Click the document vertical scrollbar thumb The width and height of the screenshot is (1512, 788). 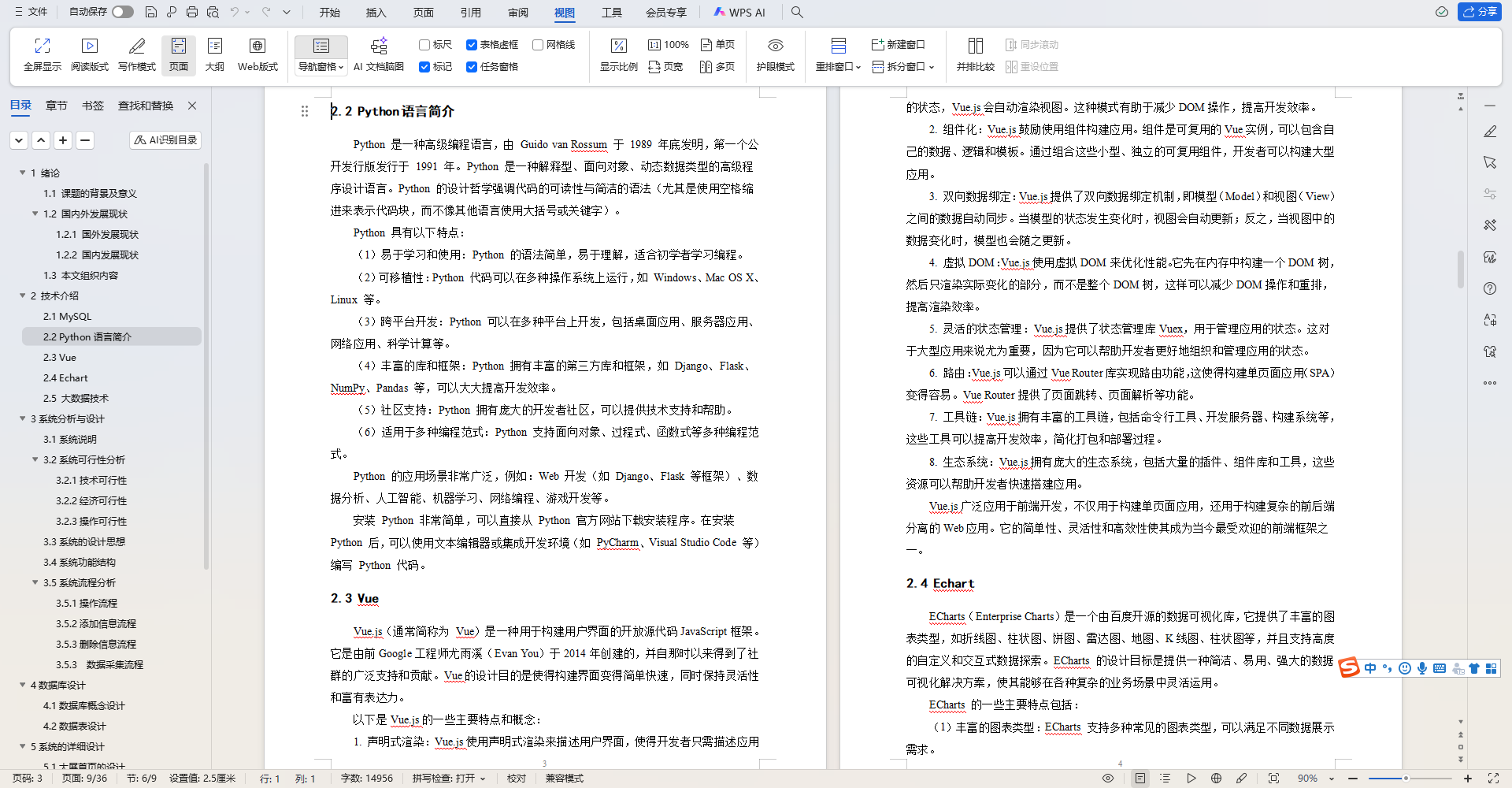tap(1461, 269)
